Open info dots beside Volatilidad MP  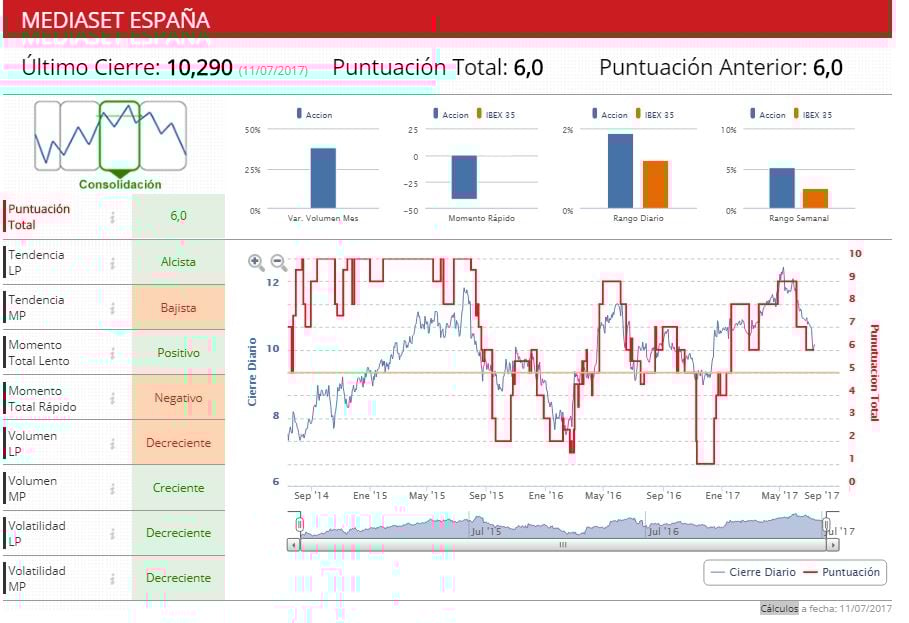(x=112, y=578)
